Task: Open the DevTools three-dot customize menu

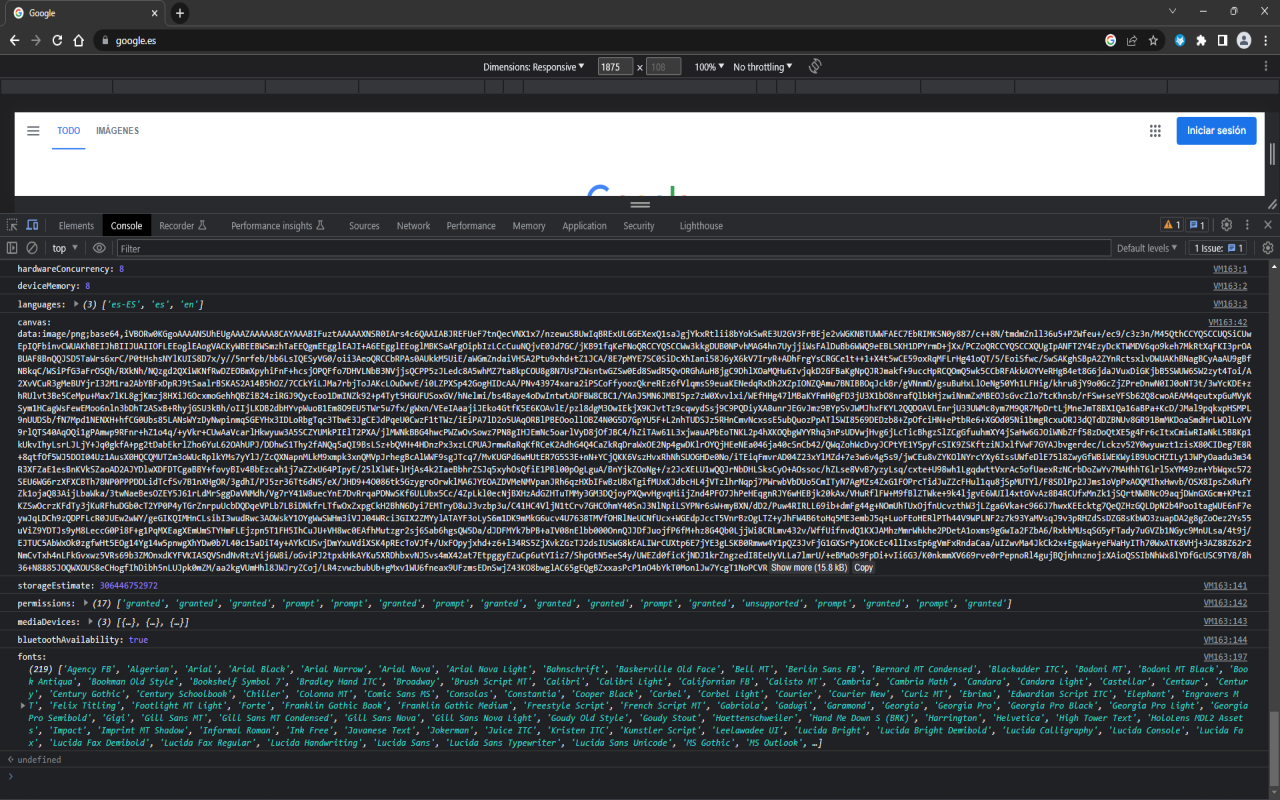Action: pyautogui.click(x=1248, y=226)
